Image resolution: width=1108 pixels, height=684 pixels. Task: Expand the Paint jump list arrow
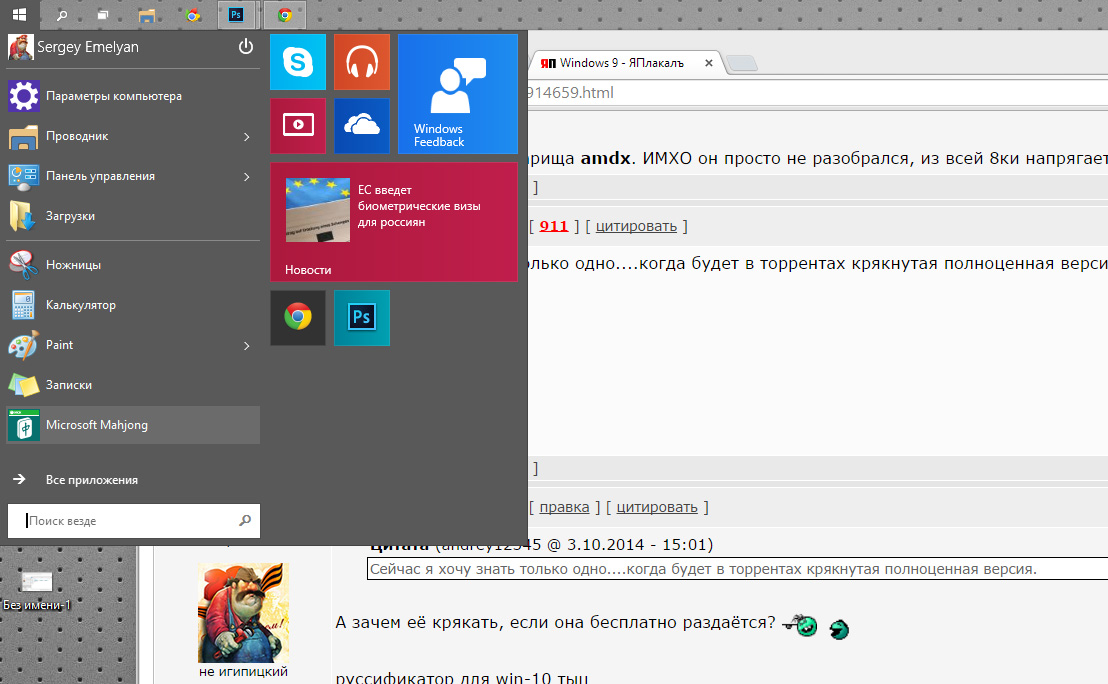pos(247,345)
